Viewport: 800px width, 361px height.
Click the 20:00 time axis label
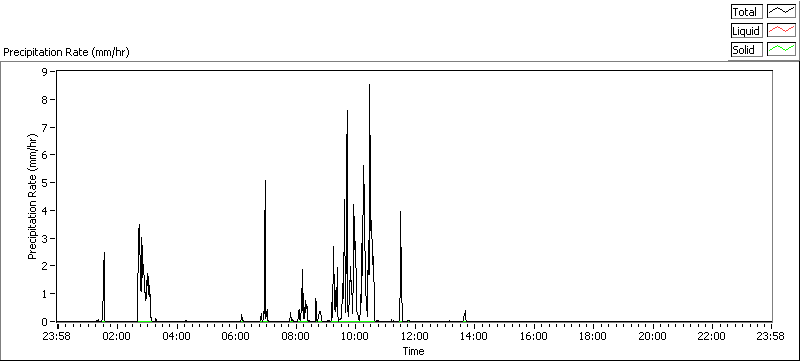[653, 337]
